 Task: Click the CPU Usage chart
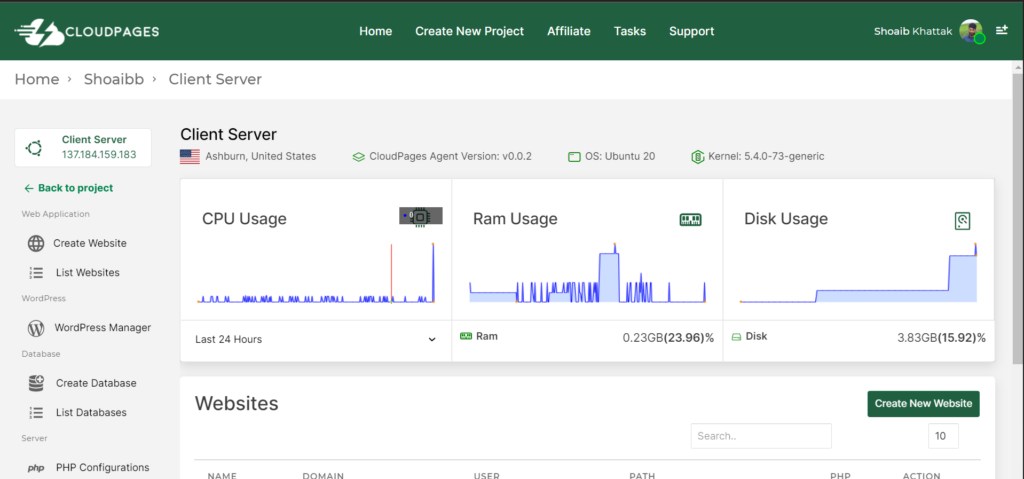(316, 273)
